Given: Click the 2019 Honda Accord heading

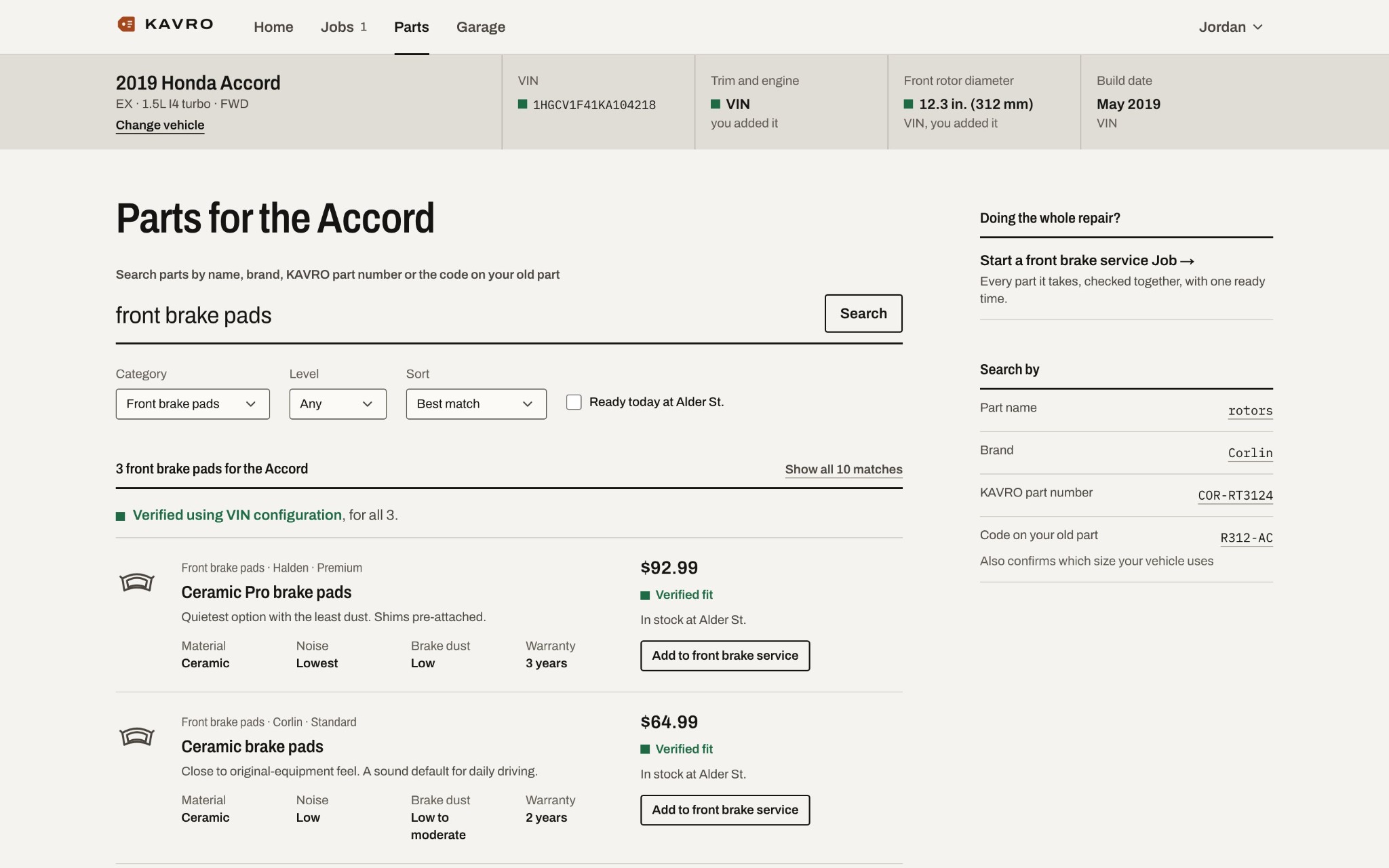Looking at the screenshot, I should click(x=198, y=83).
